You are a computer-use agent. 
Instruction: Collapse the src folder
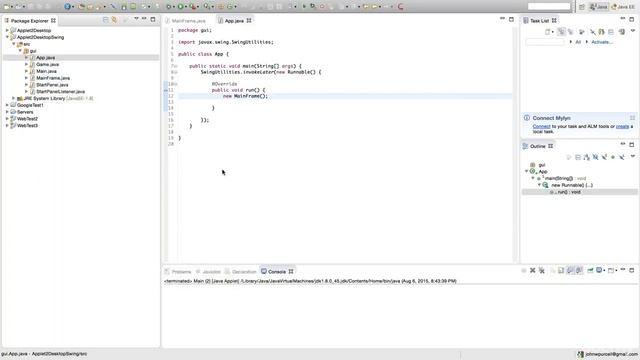tap(13, 44)
